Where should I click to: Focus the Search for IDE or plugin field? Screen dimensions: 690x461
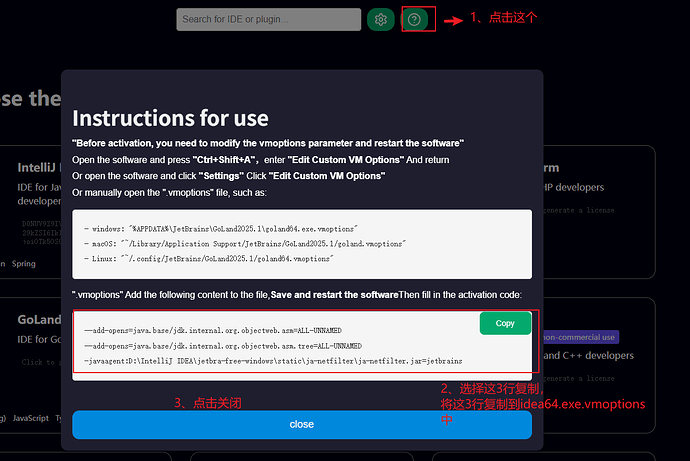point(268,19)
